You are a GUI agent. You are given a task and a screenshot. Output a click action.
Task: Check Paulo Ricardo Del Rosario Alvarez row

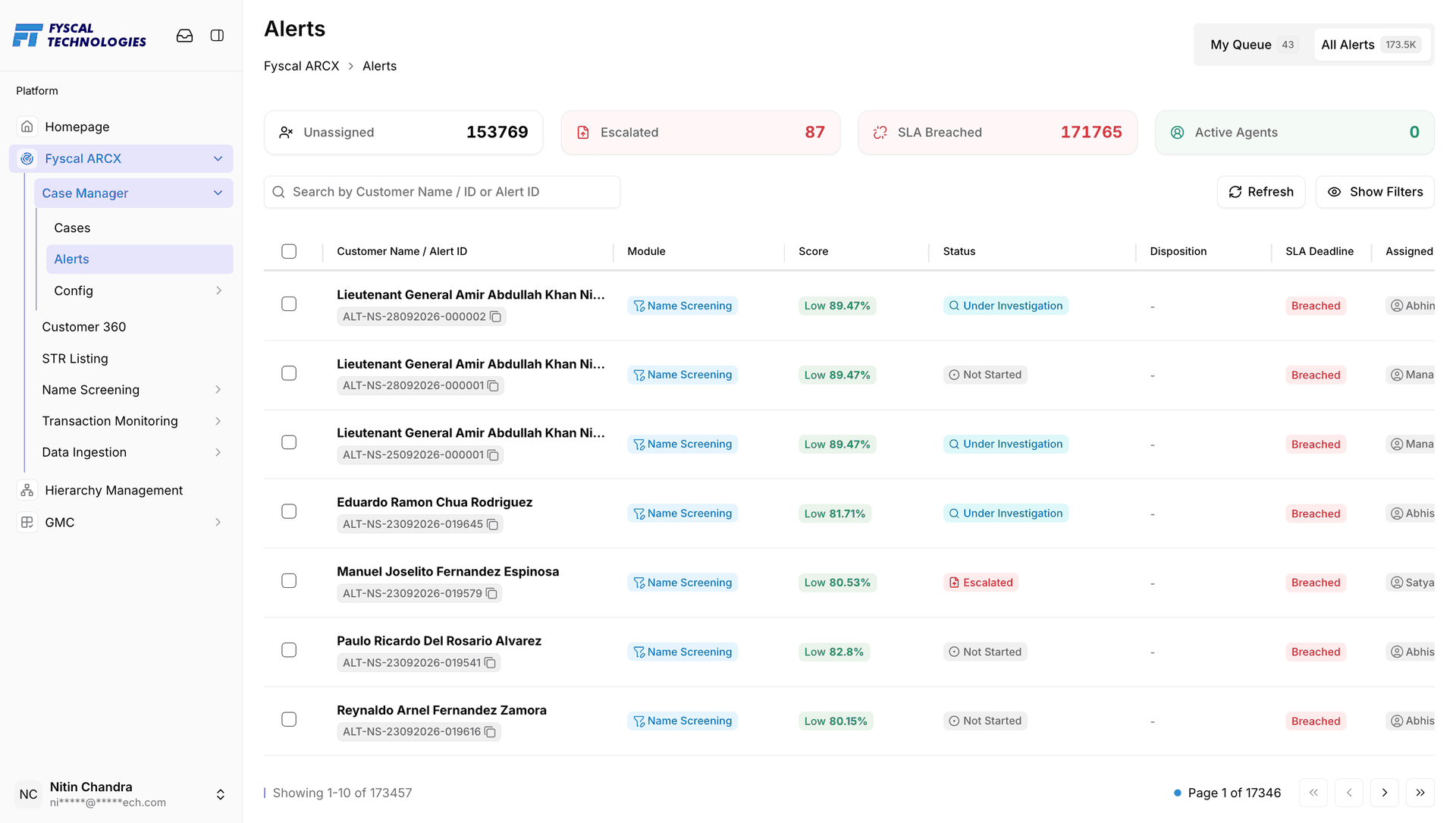coord(289,650)
